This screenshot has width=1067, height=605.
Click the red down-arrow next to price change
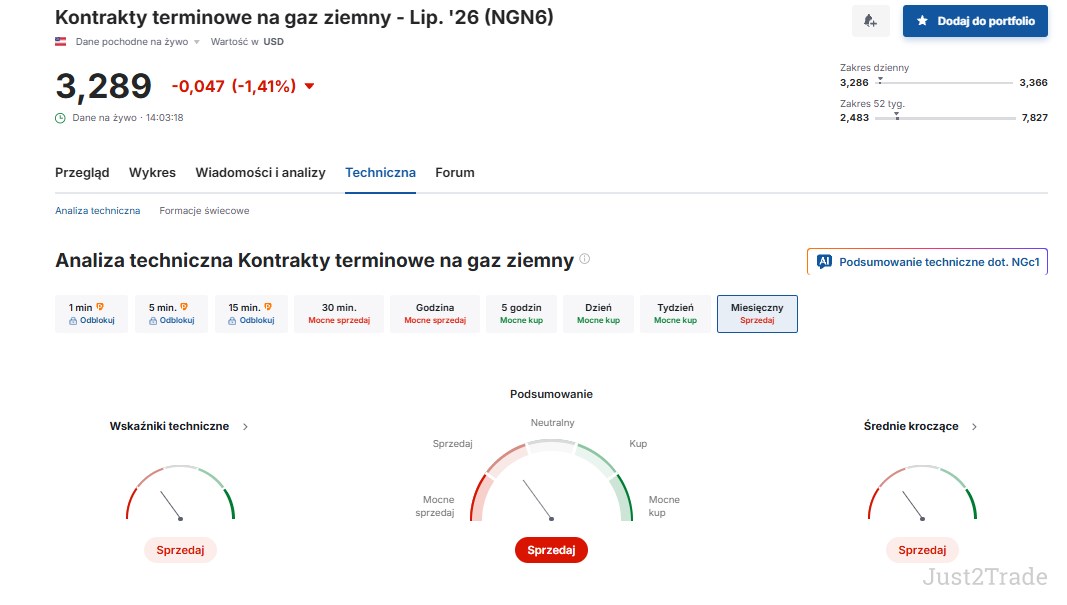[x=310, y=86]
